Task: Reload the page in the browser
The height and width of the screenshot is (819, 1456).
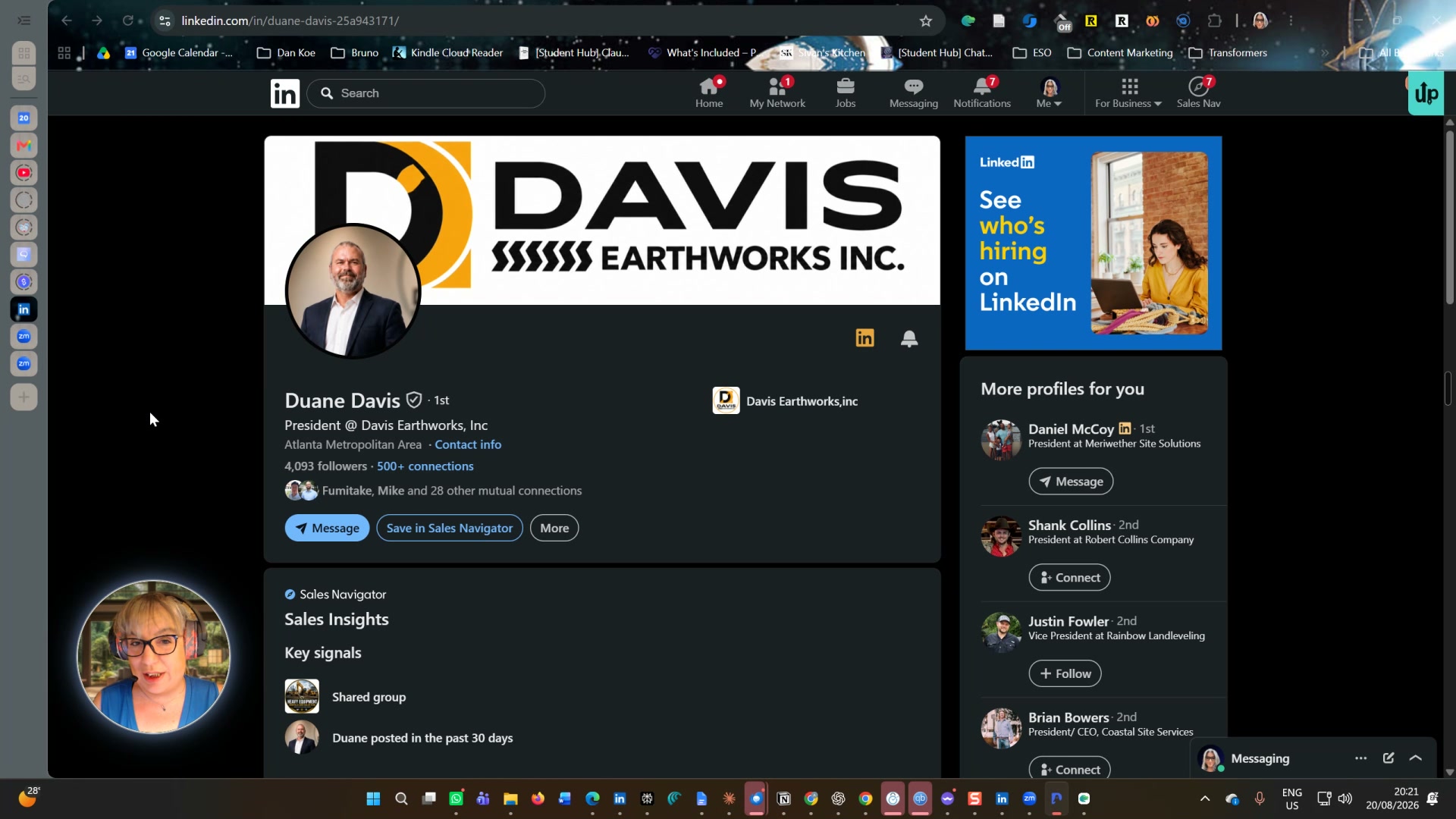Action: [128, 20]
